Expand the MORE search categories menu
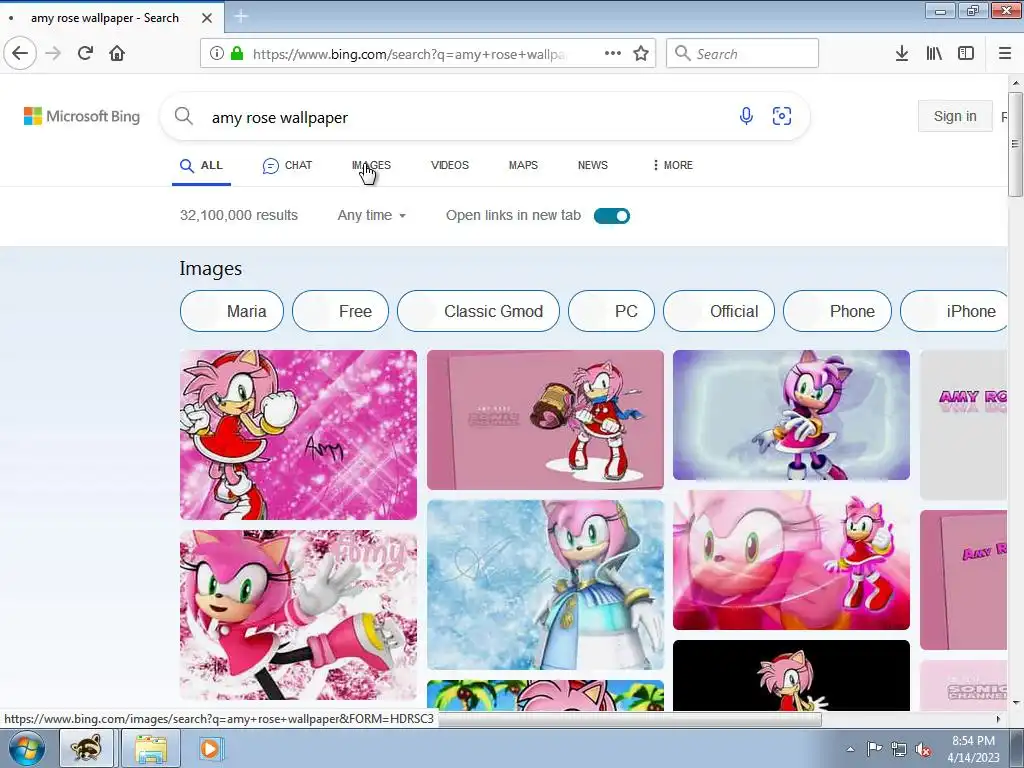The width and height of the screenshot is (1024, 768). 672,165
